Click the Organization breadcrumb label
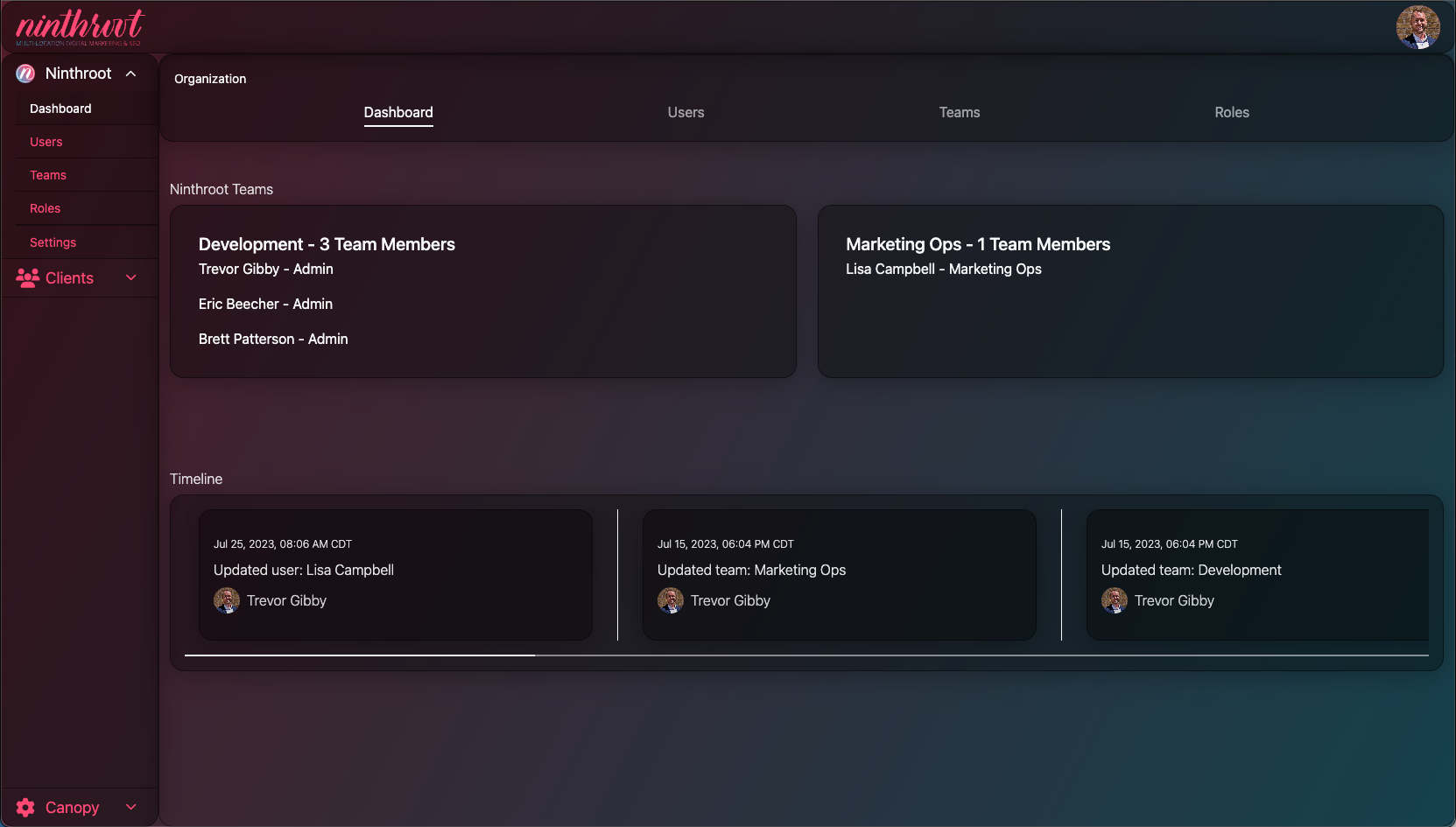This screenshot has width=1456, height=827. 210,79
